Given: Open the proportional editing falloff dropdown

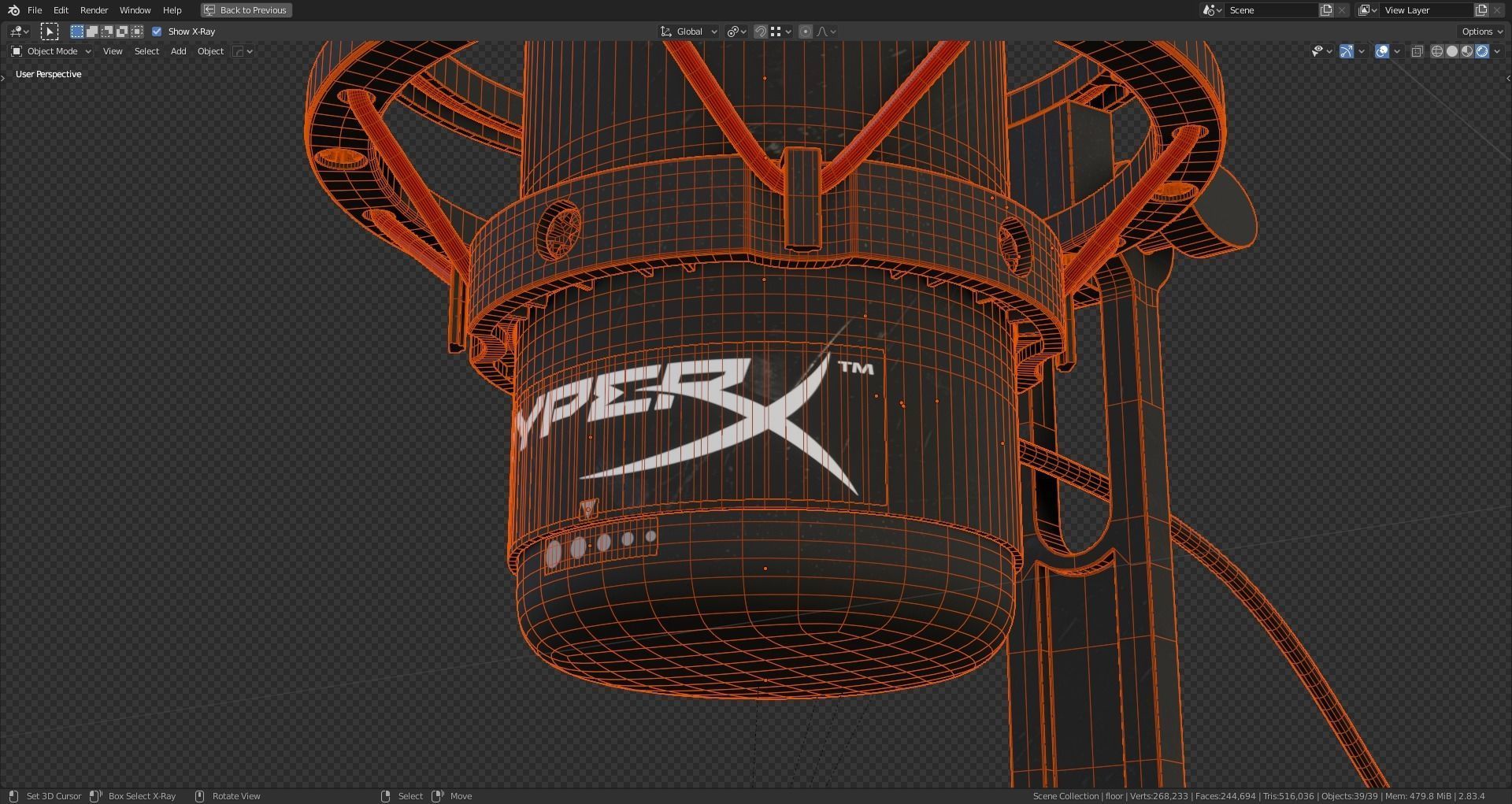Looking at the screenshot, I should 826,31.
